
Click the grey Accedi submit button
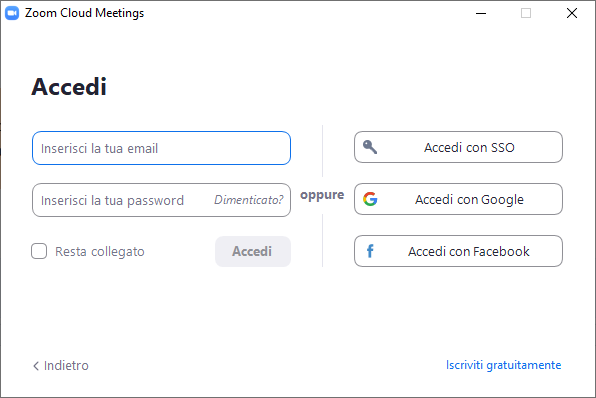[253, 251]
